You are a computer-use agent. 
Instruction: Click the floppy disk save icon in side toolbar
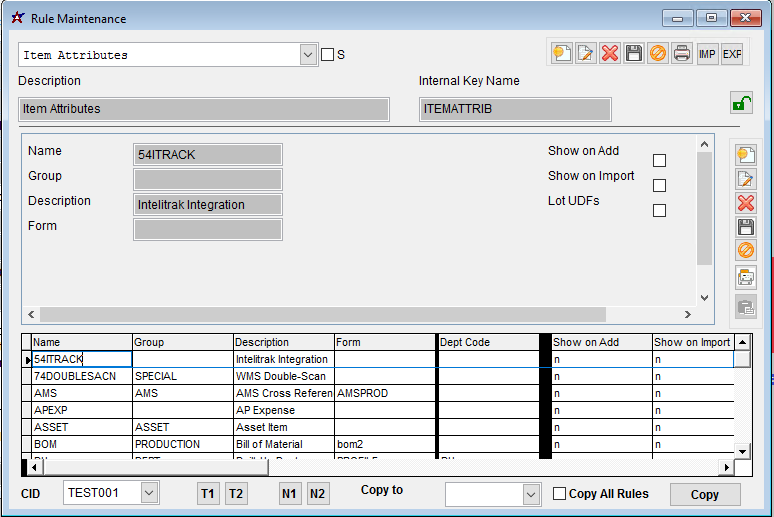pos(746,227)
